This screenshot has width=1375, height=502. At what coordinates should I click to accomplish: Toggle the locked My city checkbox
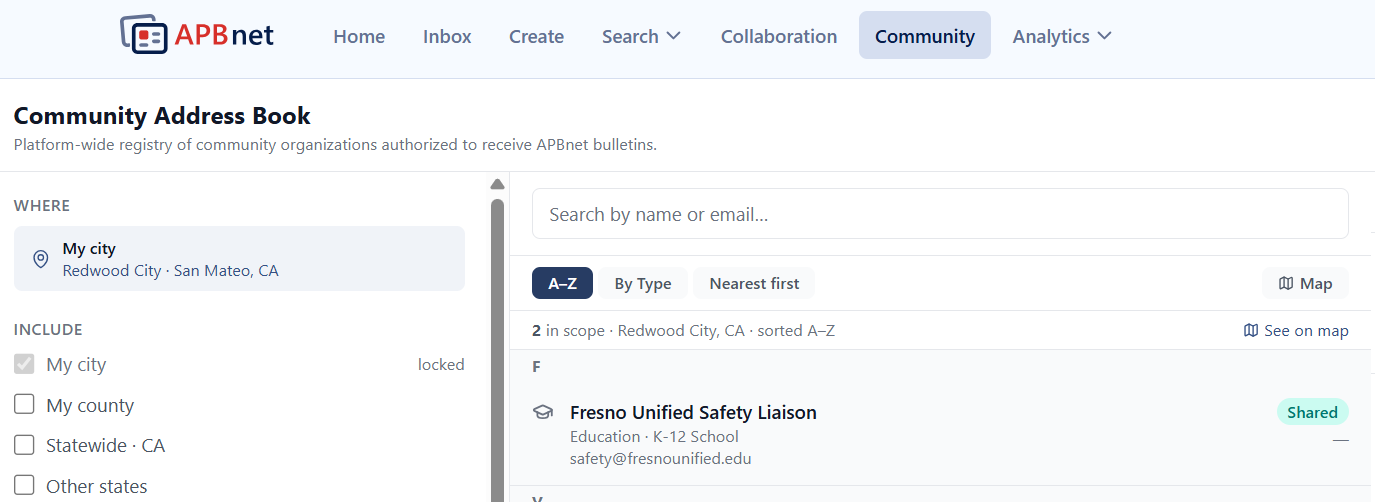[24, 364]
